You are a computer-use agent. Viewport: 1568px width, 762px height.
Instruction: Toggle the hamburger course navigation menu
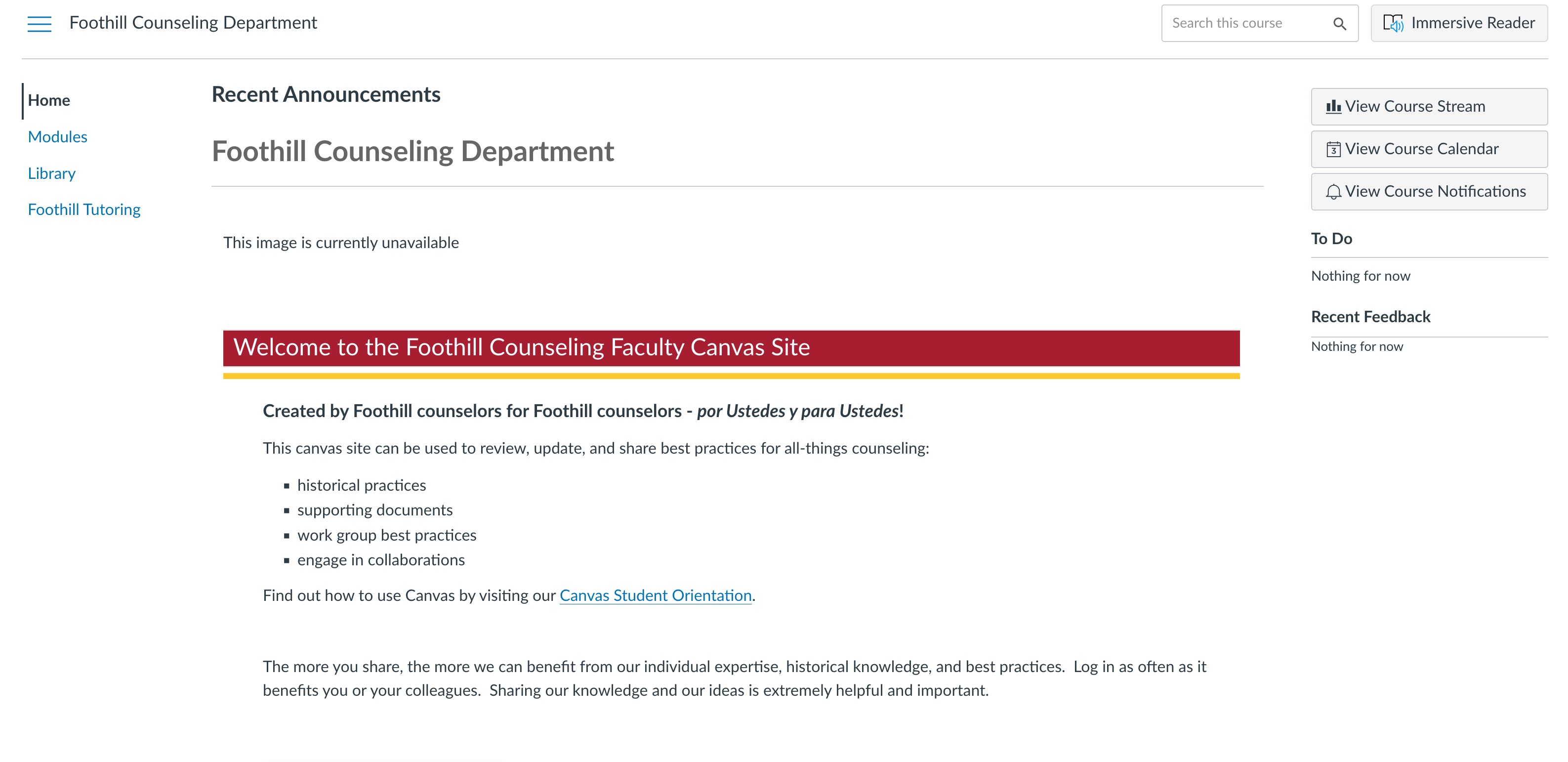pyautogui.click(x=40, y=24)
